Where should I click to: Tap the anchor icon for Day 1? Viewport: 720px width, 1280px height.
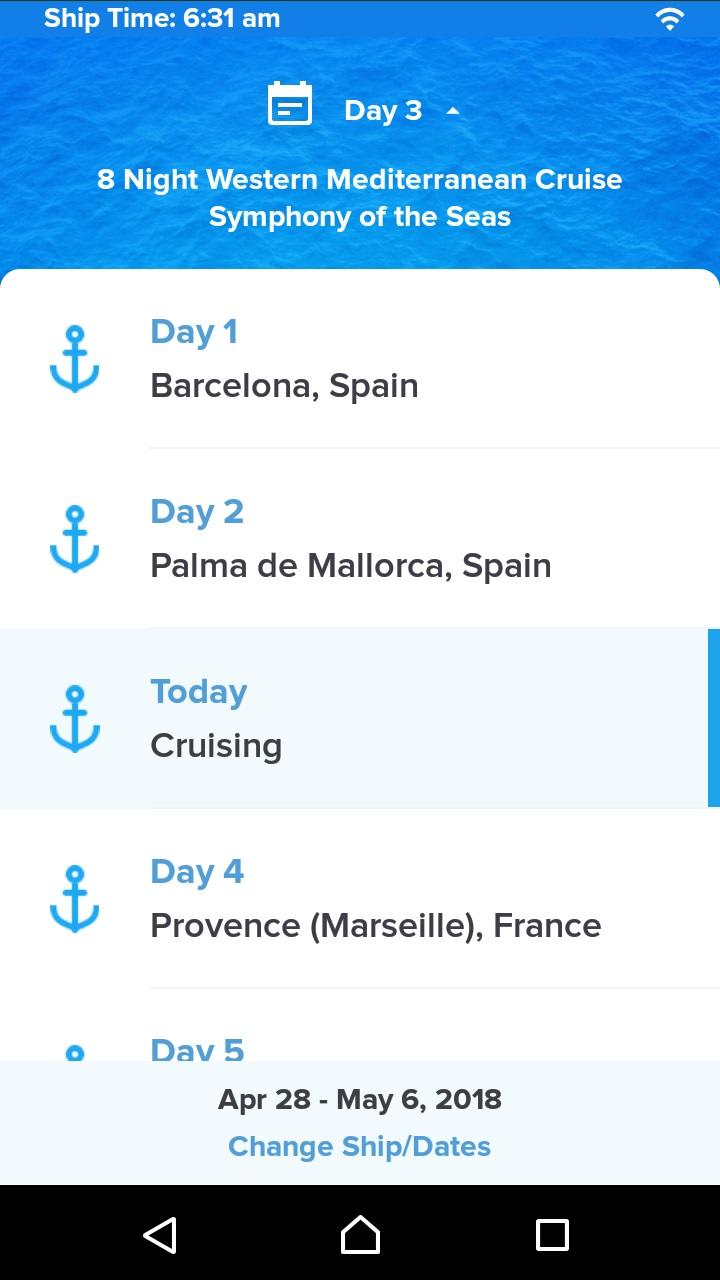75,359
